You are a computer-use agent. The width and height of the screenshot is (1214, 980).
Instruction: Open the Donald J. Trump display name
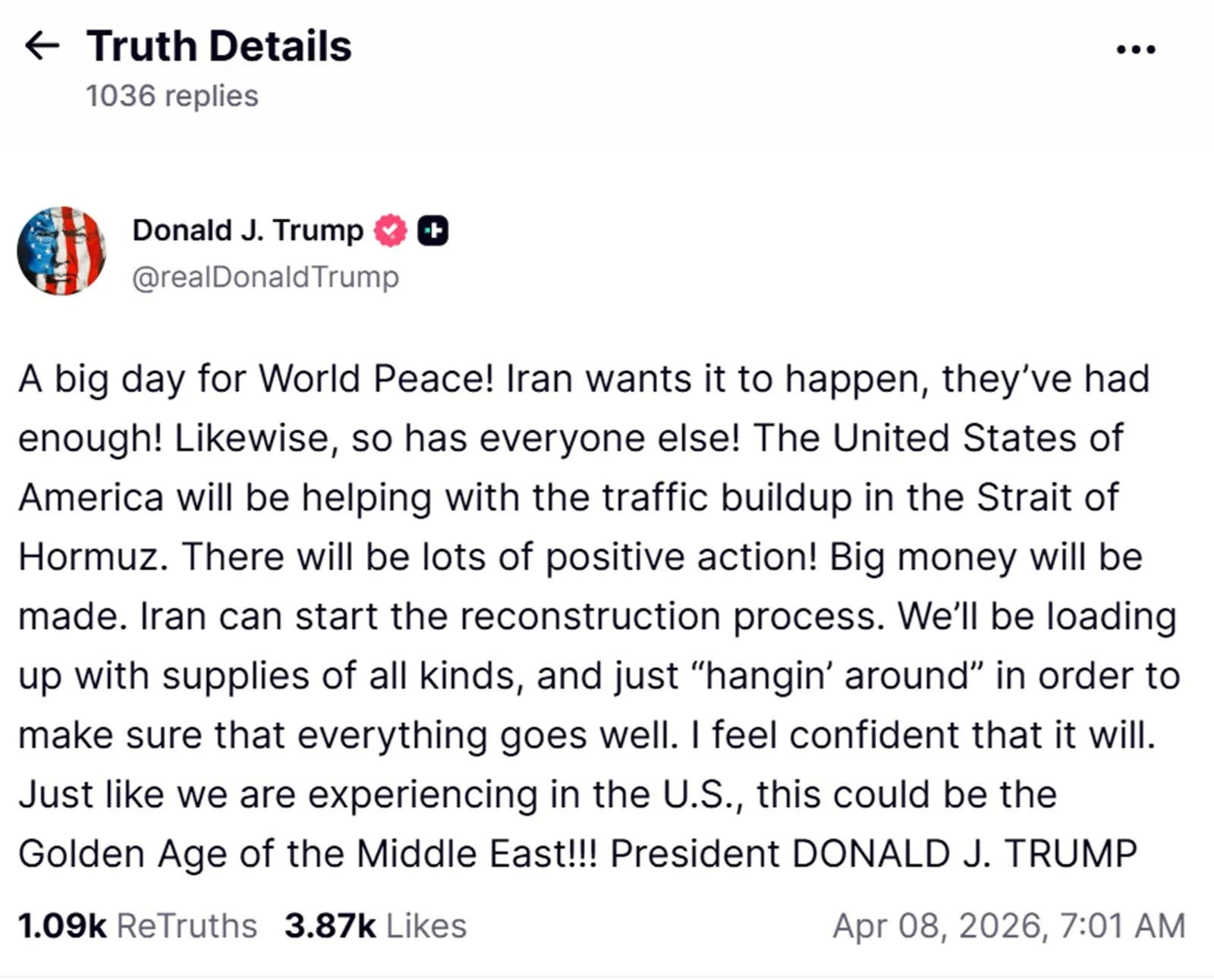[x=247, y=231]
